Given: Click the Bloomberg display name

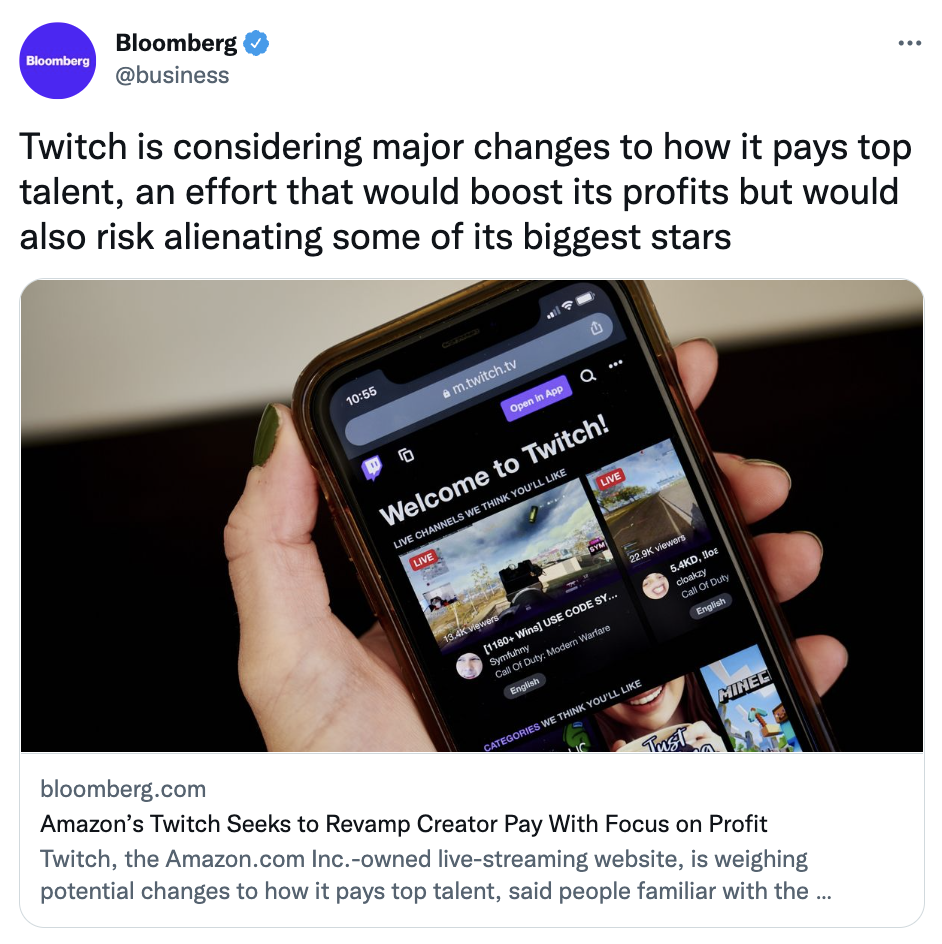Looking at the screenshot, I should pos(176,43).
